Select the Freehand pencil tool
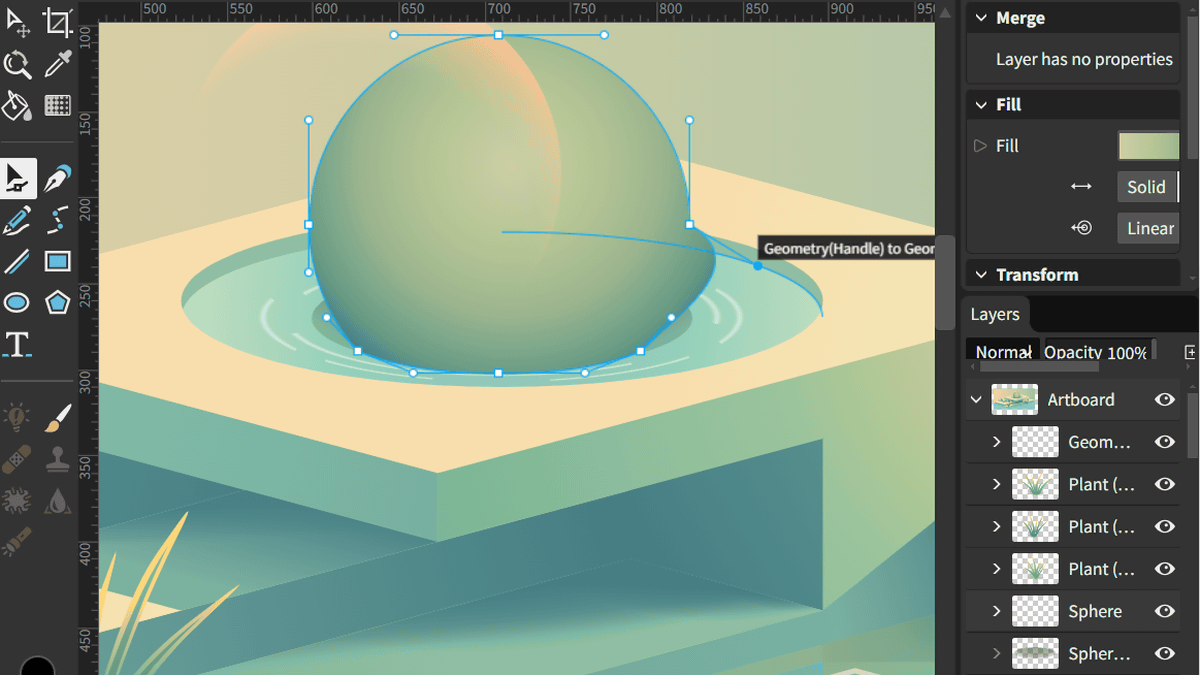The width and height of the screenshot is (1200, 675). coord(18,221)
